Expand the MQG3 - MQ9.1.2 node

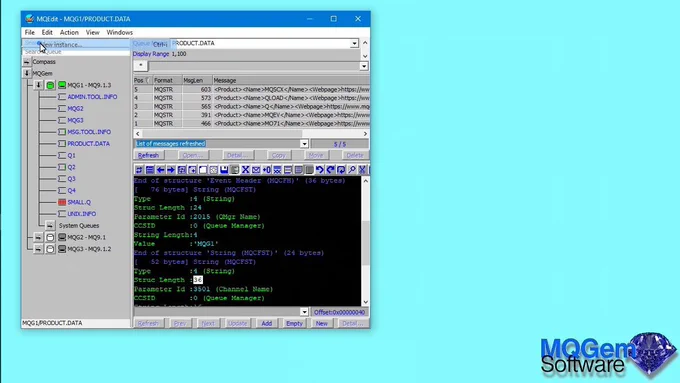point(39,249)
